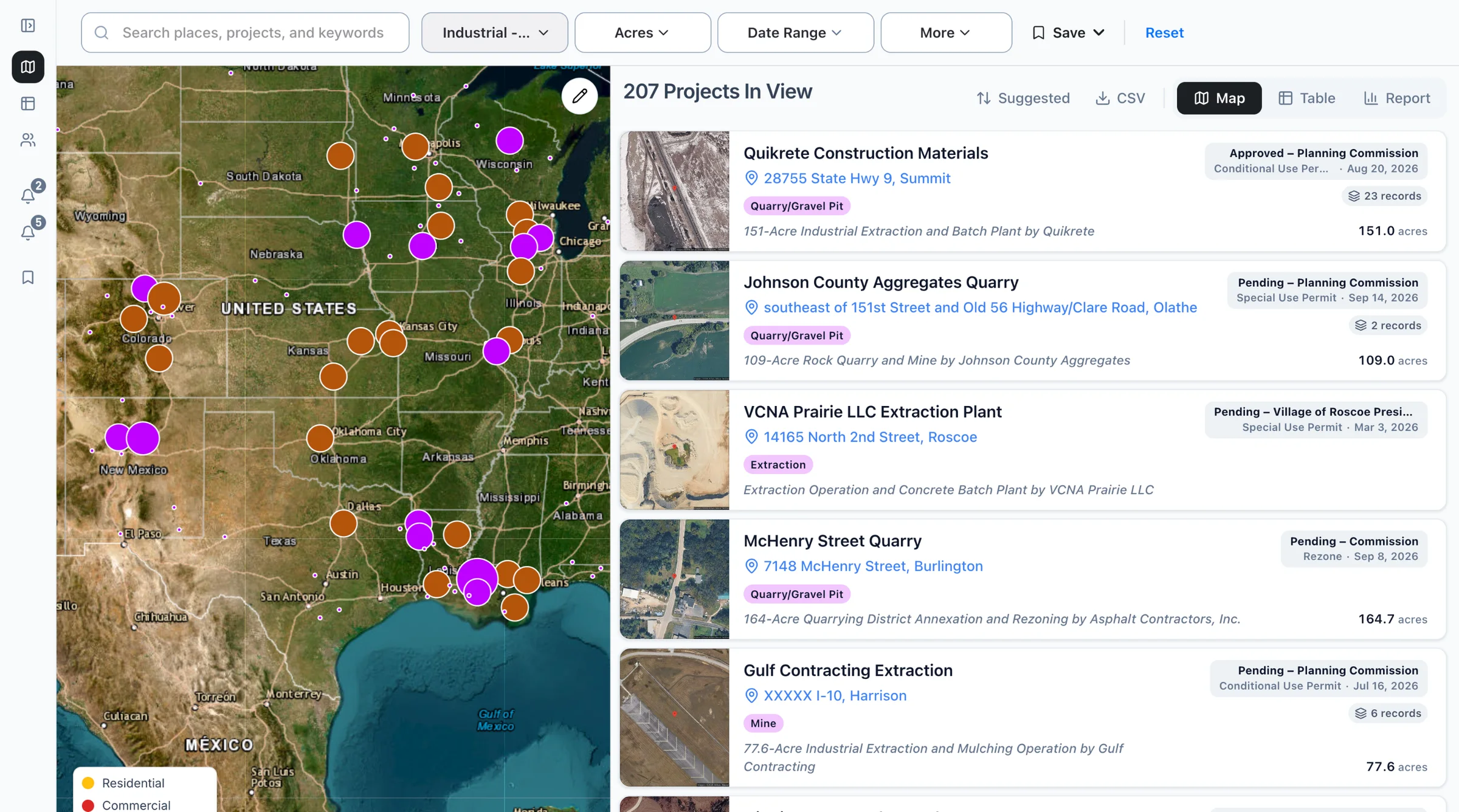Click the Olathe address link for Johnson County
The width and height of the screenshot is (1459, 812).
click(x=980, y=308)
